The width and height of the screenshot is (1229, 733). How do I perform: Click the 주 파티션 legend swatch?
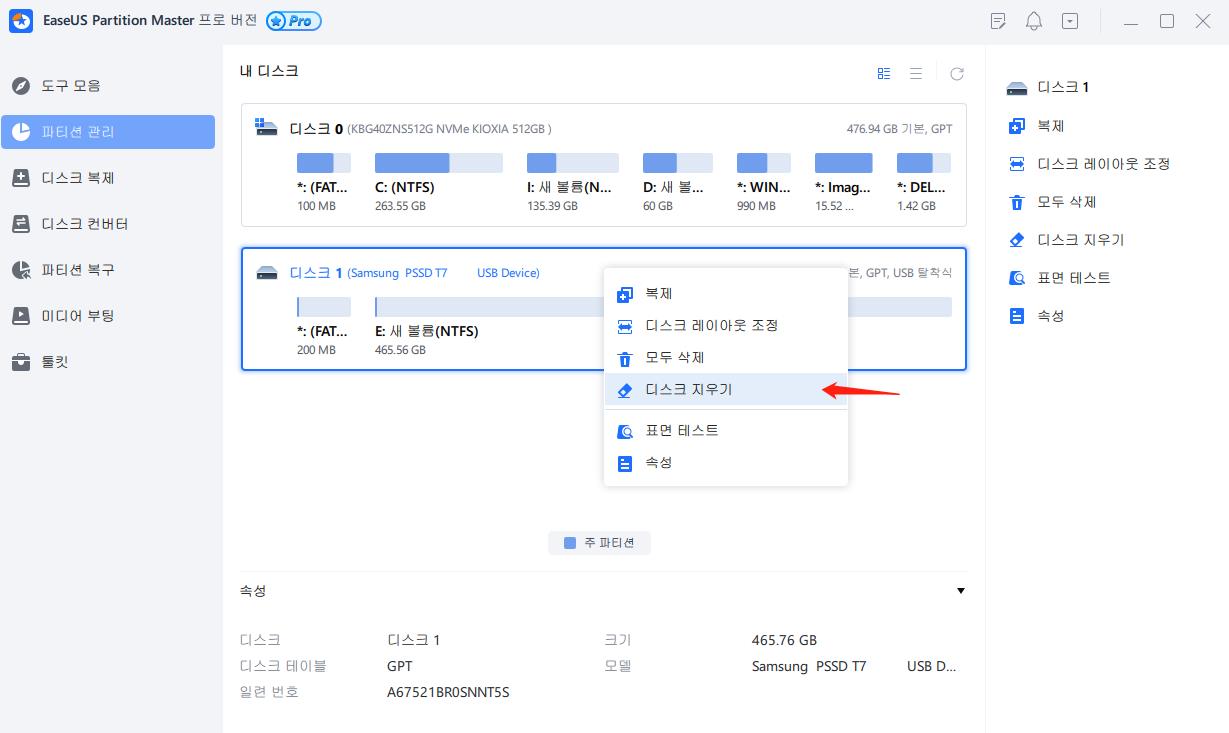[x=570, y=543]
